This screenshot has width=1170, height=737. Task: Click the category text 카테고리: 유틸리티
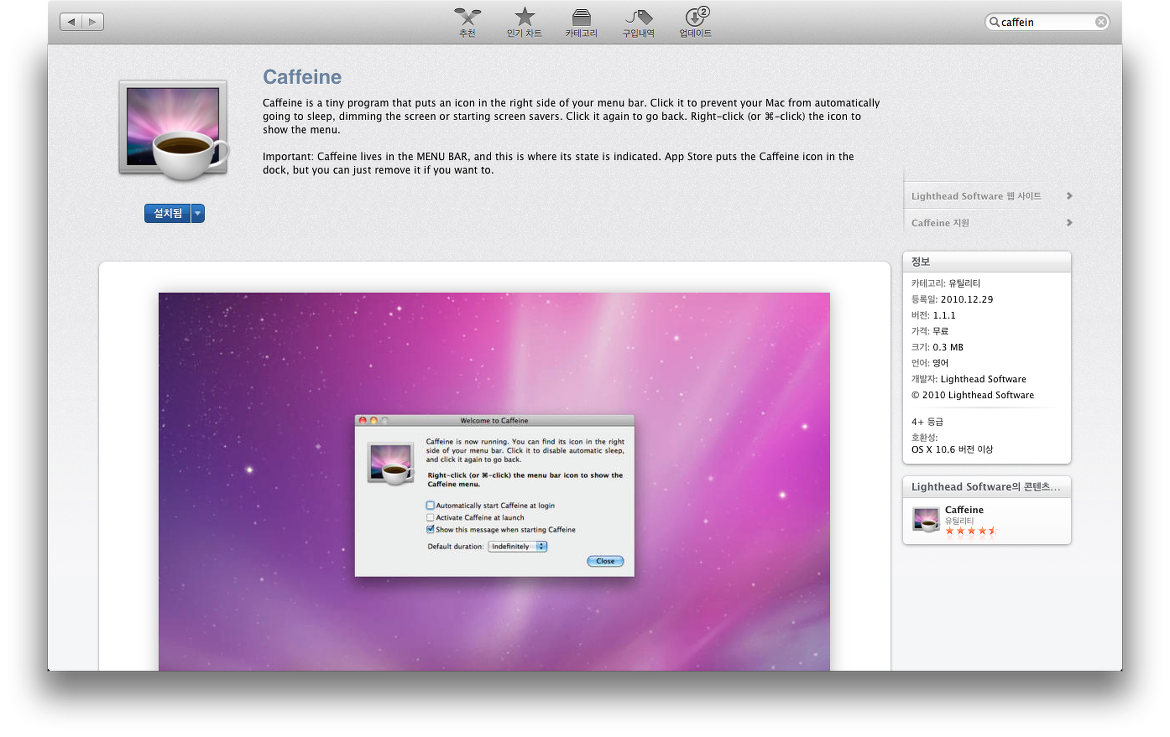[x=945, y=283]
